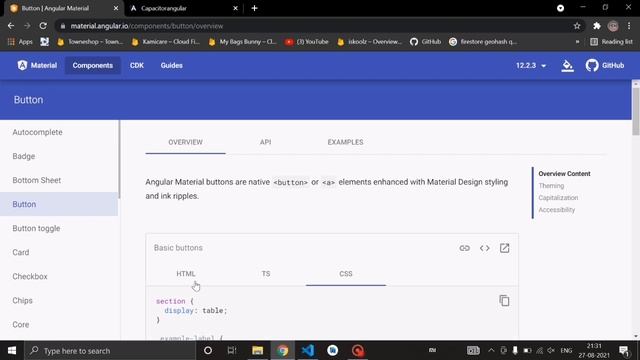Open the Components nav item
The height and width of the screenshot is (360, 640).
point(93,65)
